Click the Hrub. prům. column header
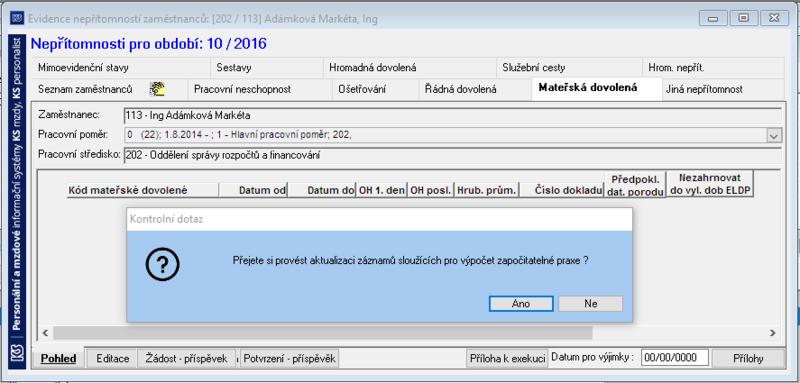 (487, 190)
